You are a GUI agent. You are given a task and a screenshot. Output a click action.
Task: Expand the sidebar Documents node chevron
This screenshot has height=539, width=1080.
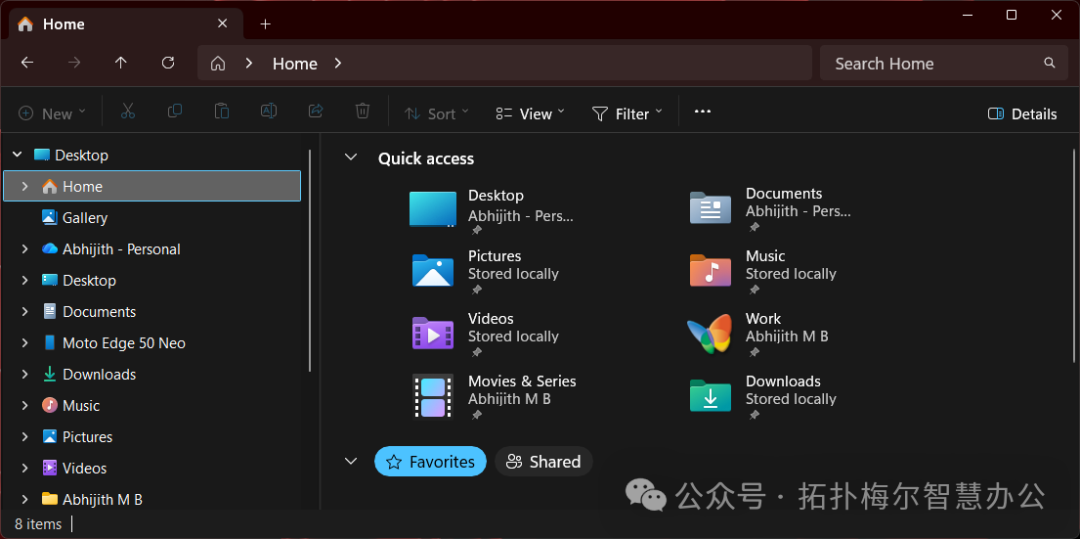pyautogui.click(x=25, y=312)
